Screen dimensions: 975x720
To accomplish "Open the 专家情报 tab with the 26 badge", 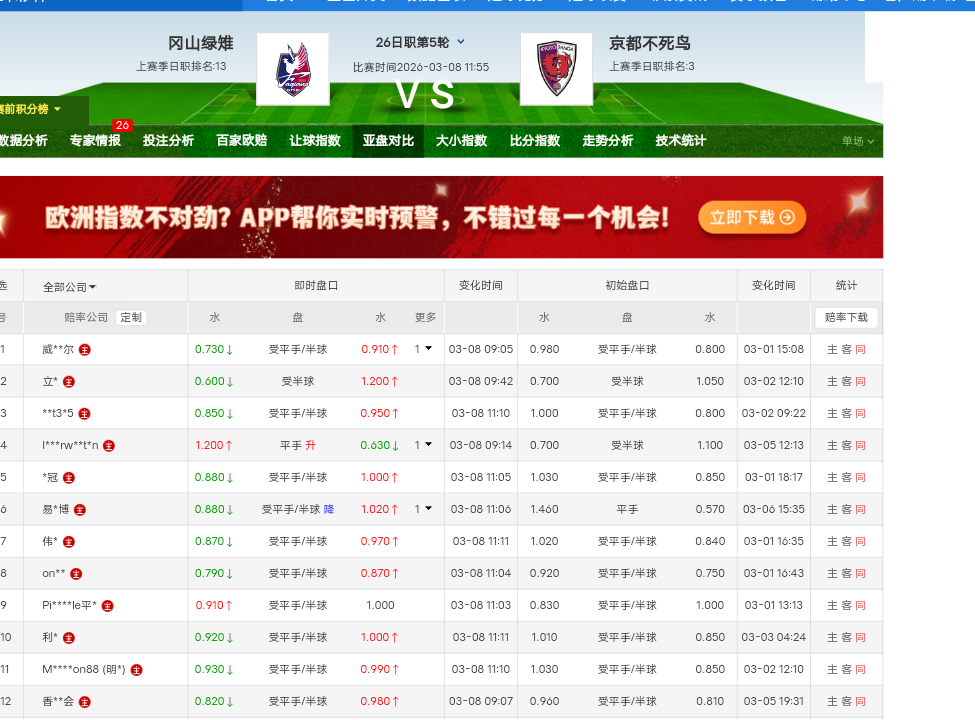I will 95,141.
